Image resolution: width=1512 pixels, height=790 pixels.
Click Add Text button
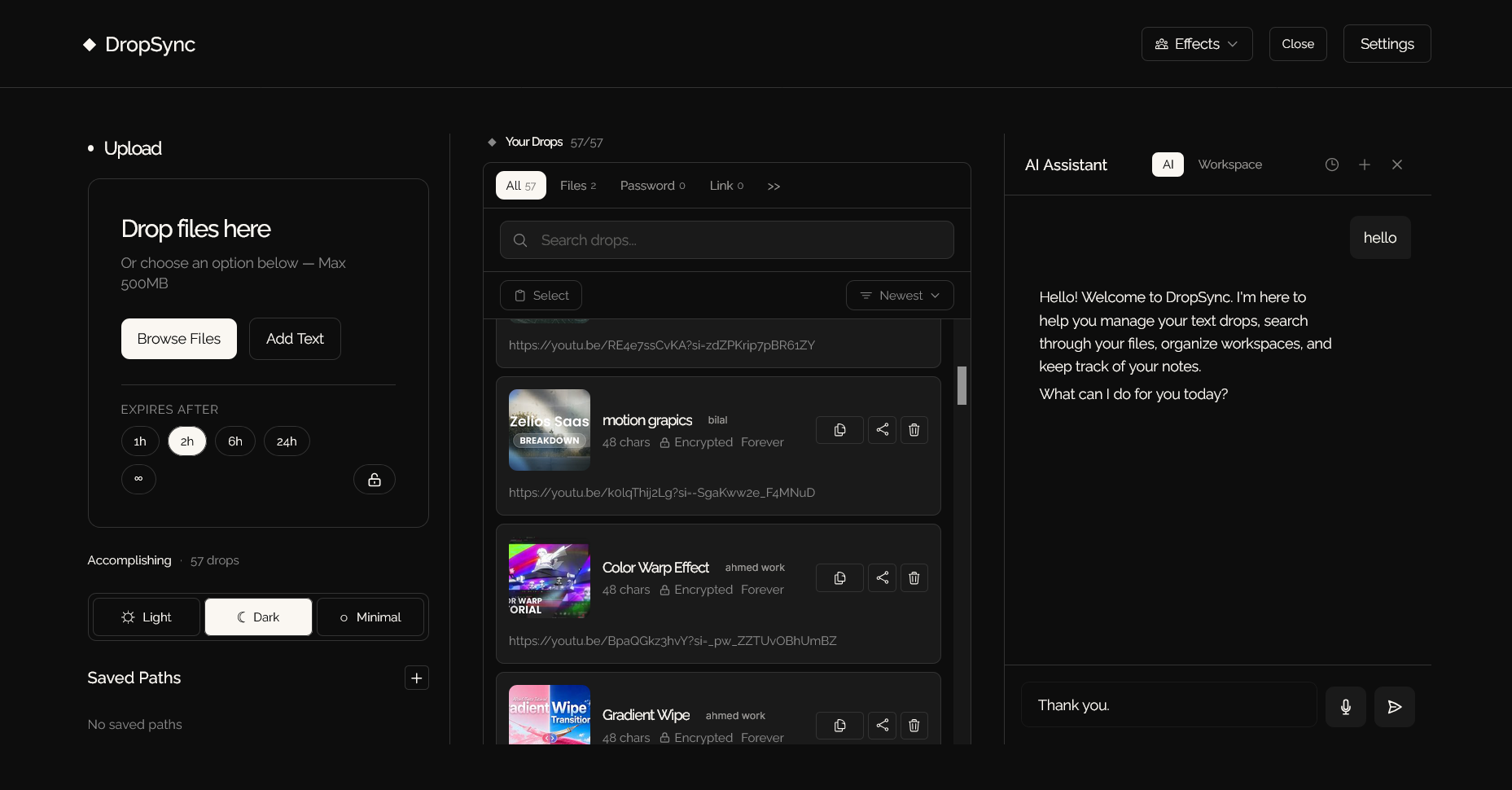(x=295, y=339)
